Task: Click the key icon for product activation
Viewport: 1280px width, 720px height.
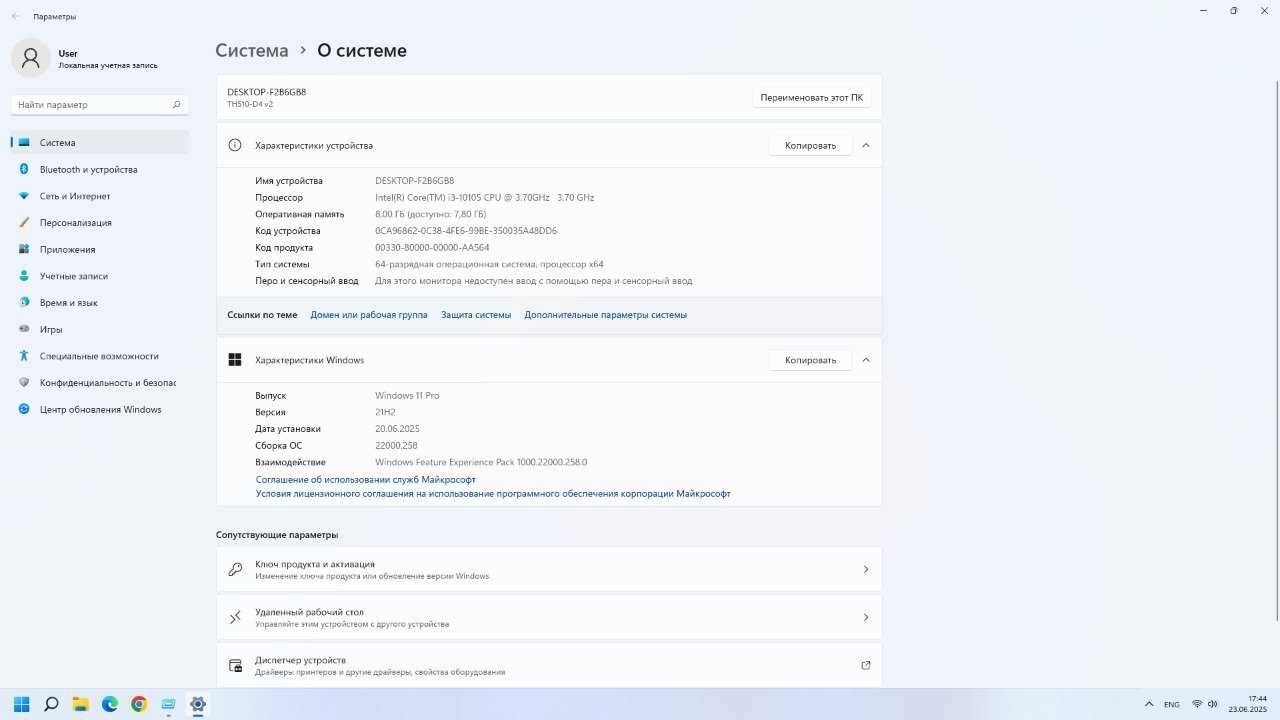Action: [235, 569]
